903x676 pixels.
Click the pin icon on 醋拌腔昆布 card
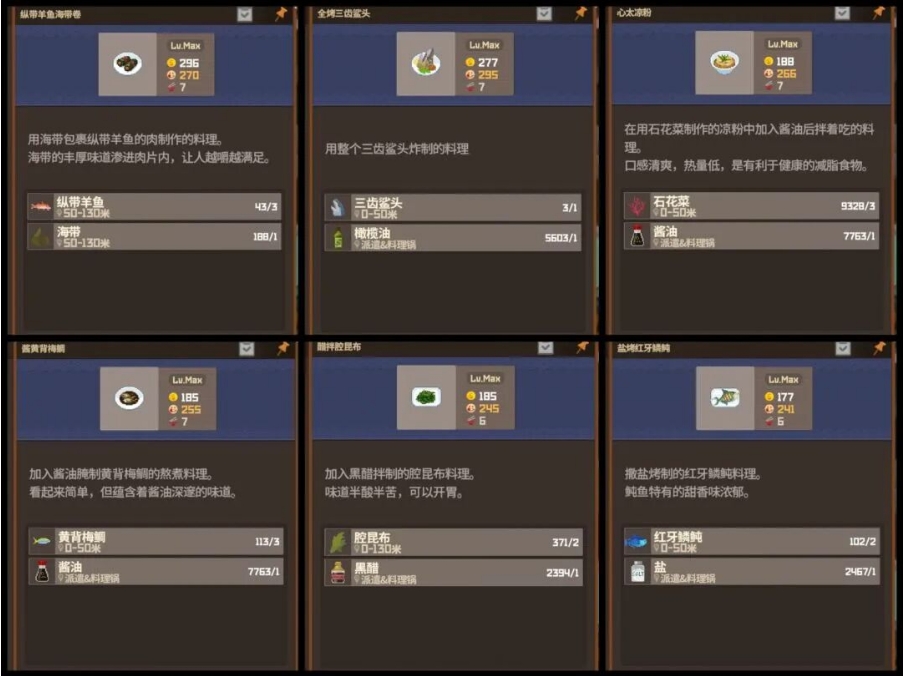tap(582, 347)
